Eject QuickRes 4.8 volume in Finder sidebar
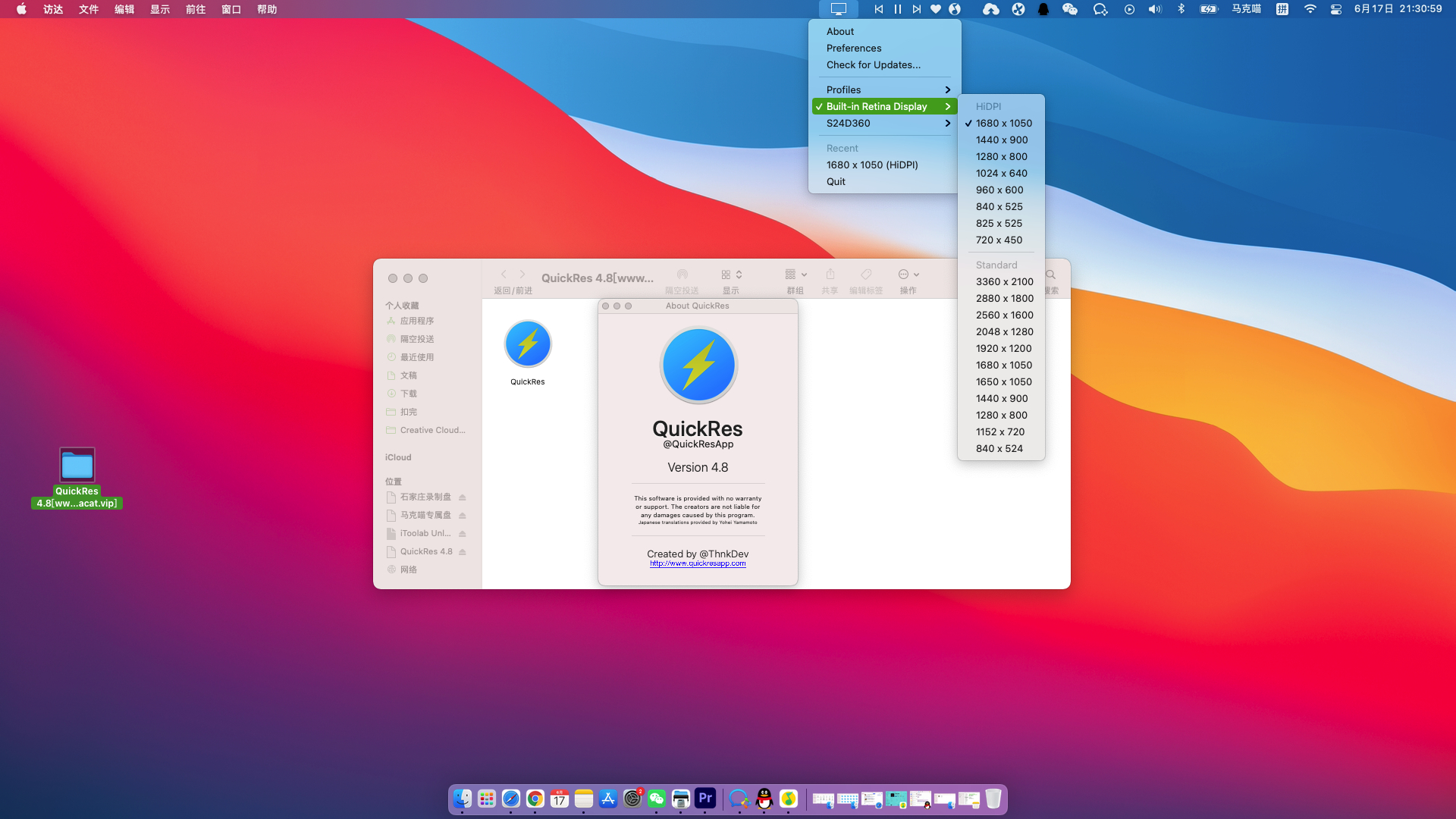Viewport: 1456px width, 819px height. pos(463,552)
